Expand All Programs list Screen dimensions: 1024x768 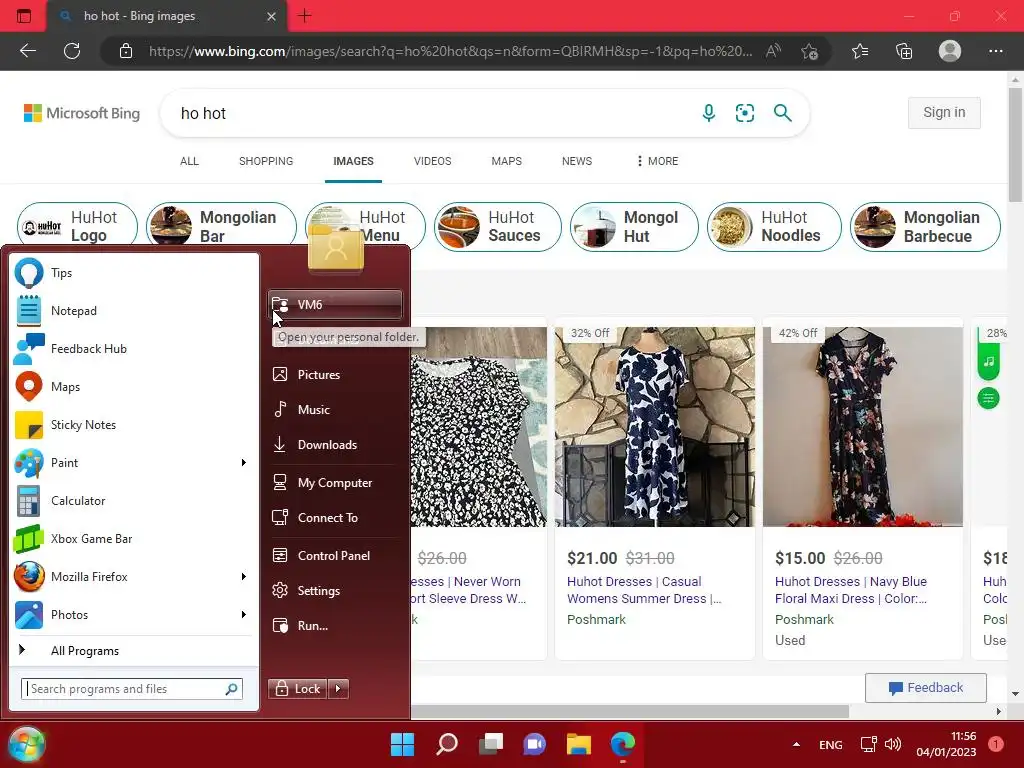pos(133,650)
